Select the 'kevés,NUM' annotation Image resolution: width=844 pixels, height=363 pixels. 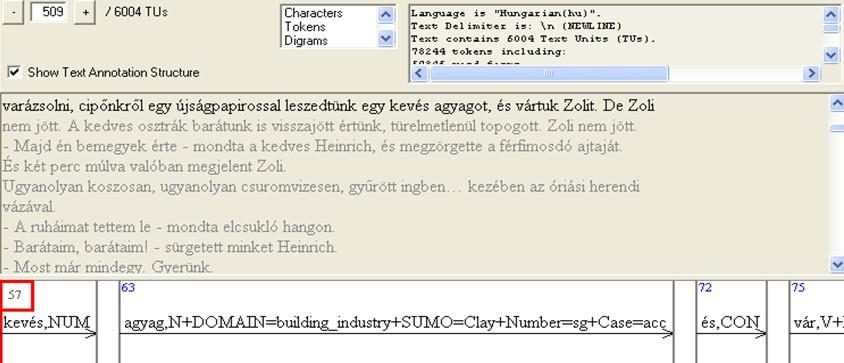tap(46, 323)
